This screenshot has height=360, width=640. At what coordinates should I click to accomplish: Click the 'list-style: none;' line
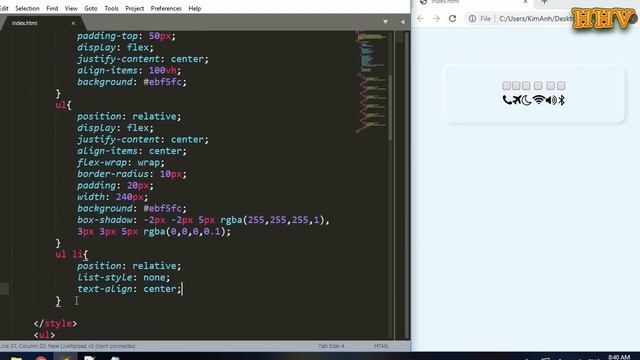click(x=124, y=277)
